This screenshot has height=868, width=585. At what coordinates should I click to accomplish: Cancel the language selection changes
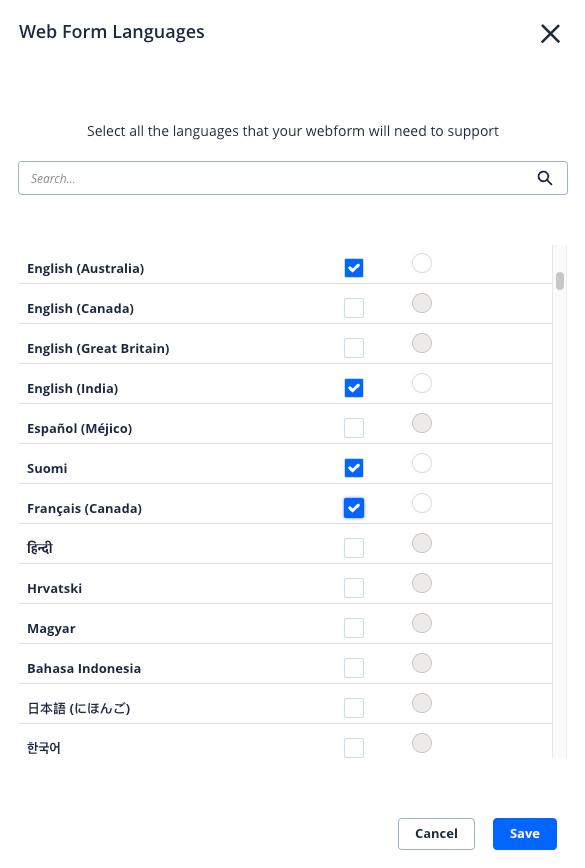click(x=436, y=833)
